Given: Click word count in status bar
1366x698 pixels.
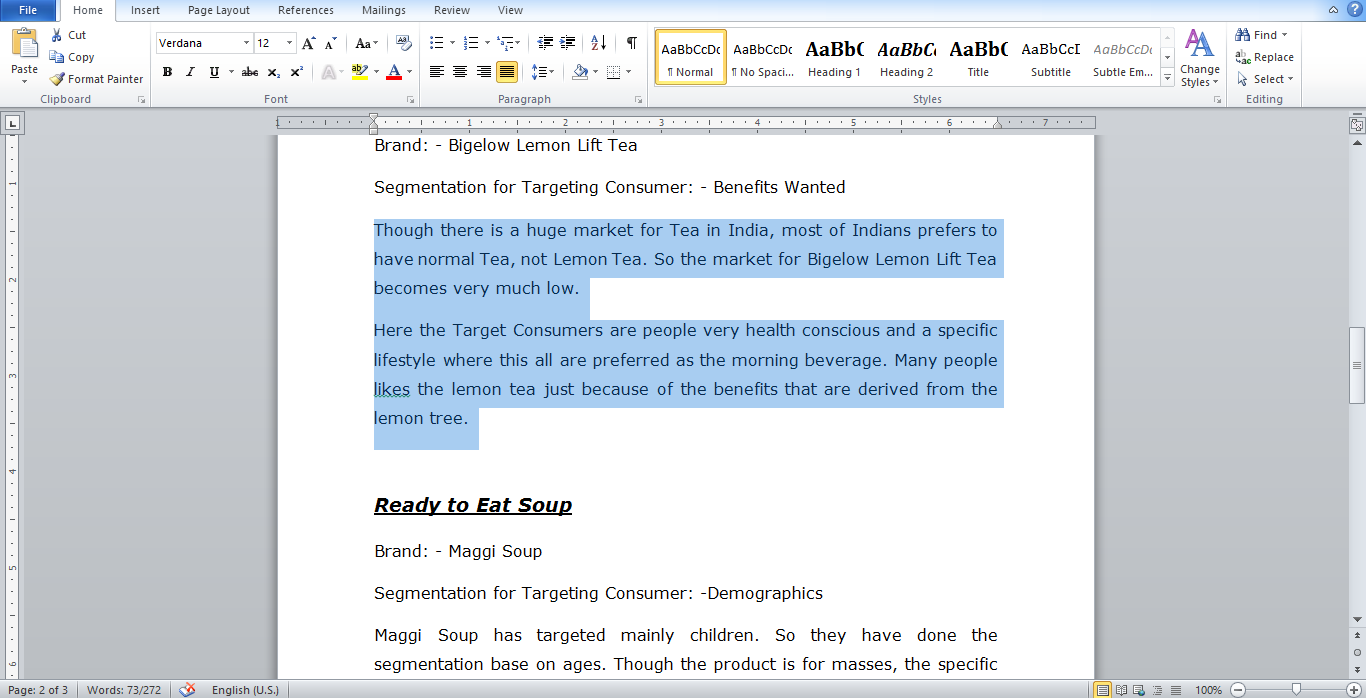Looking at the screenshot, I should [x=124, y=690].
